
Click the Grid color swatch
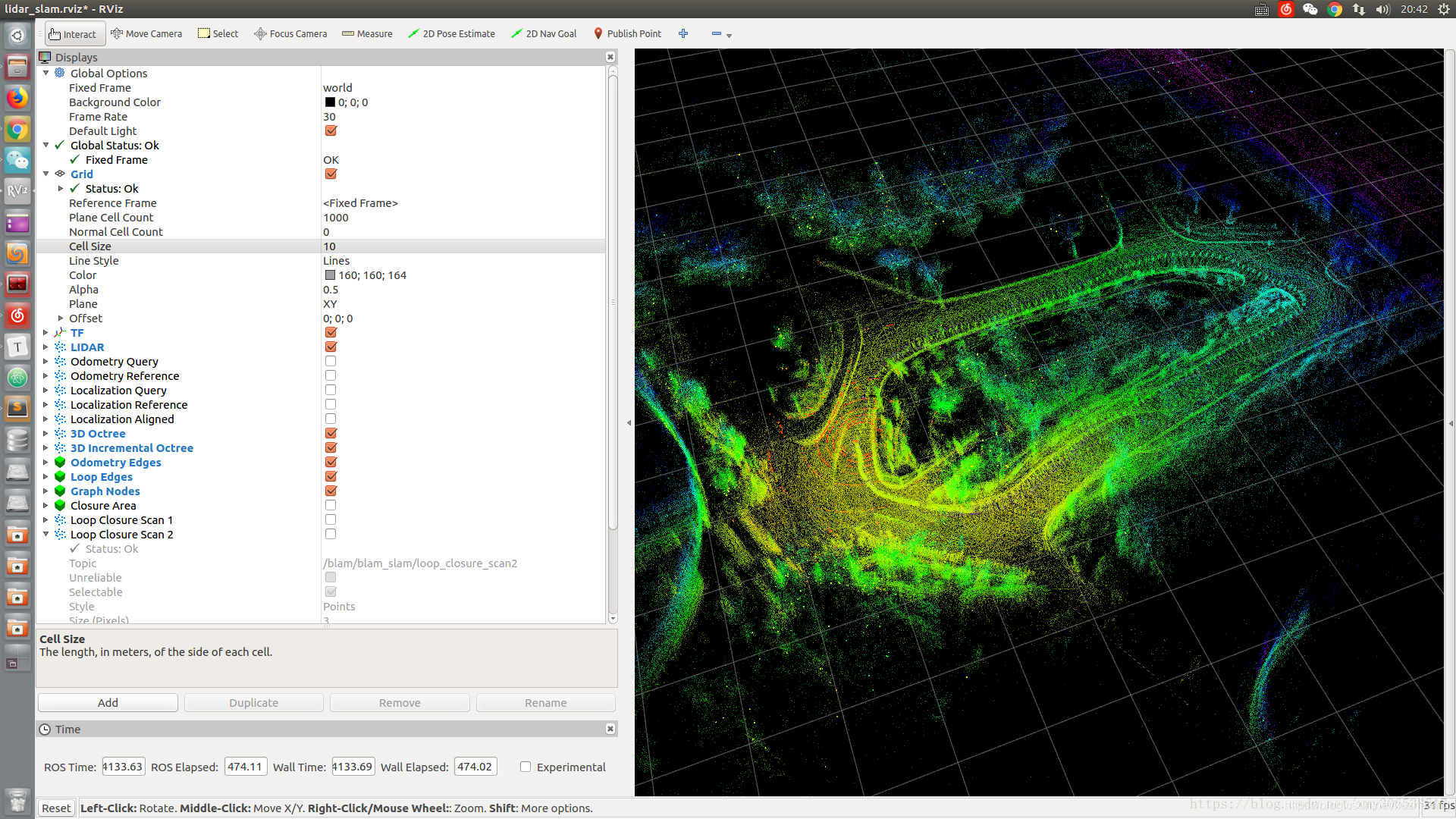(x=330, y=275)
